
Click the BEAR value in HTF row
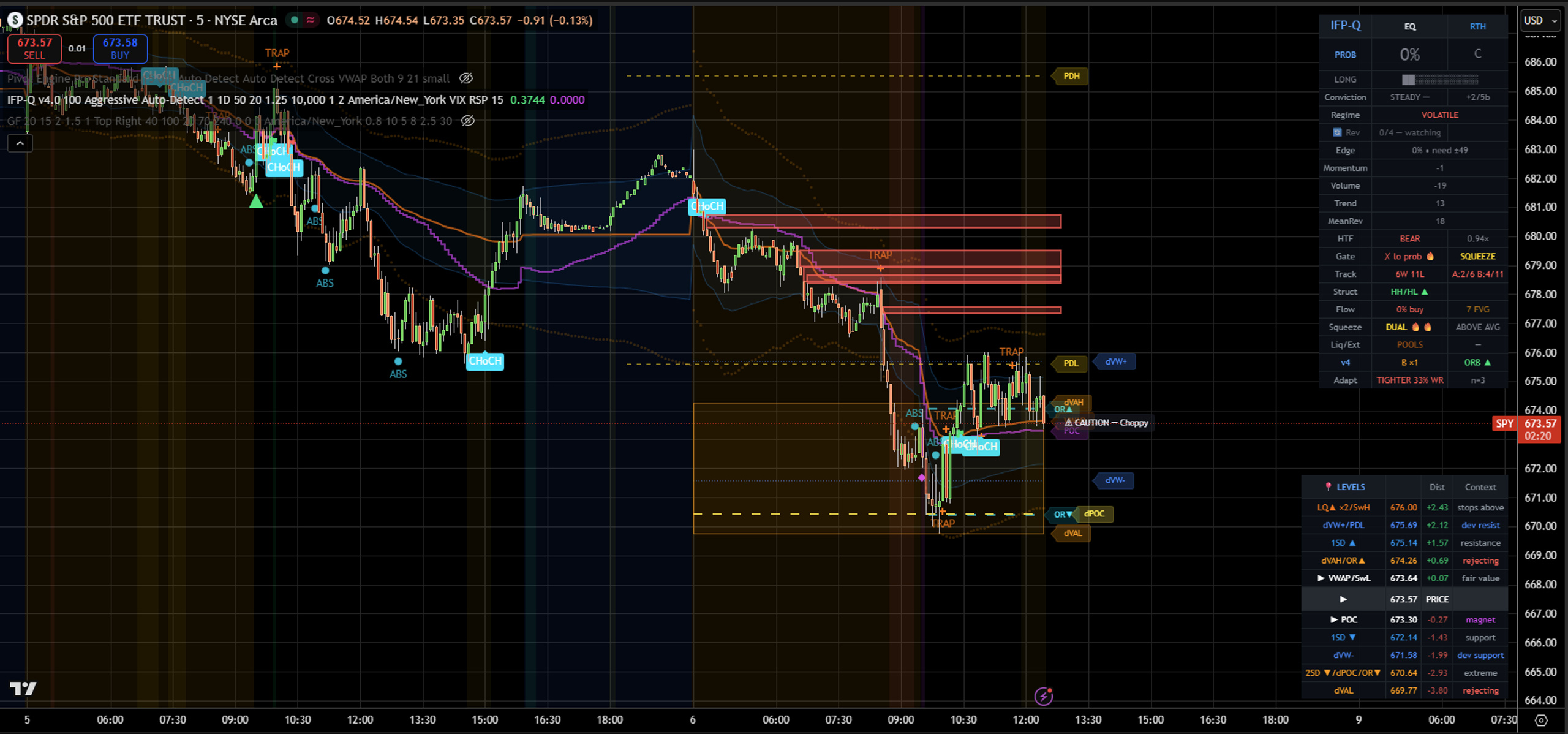tap(1409, 239)
